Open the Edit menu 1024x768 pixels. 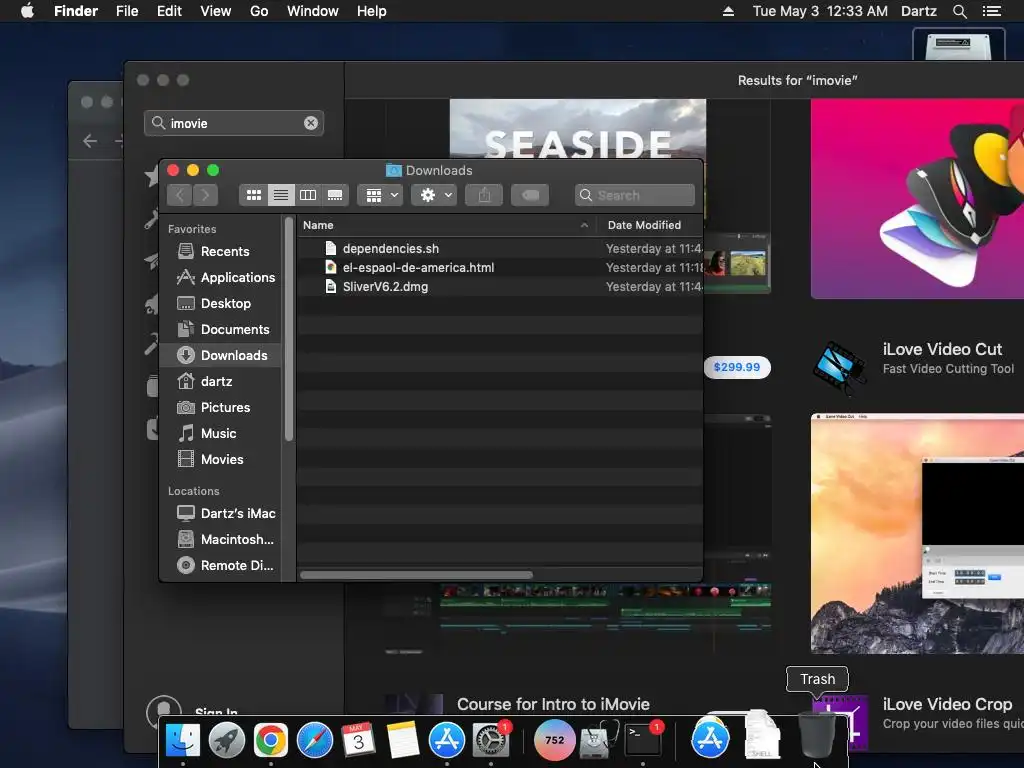point(169,11)
